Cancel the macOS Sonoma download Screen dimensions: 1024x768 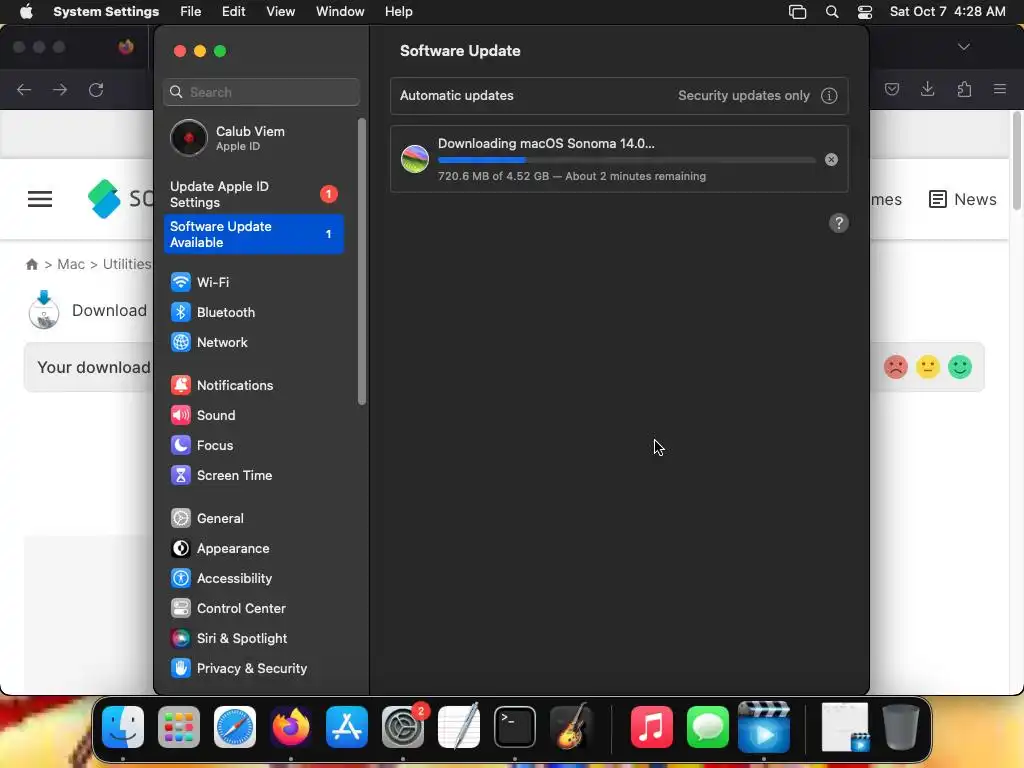pos(831,159)
